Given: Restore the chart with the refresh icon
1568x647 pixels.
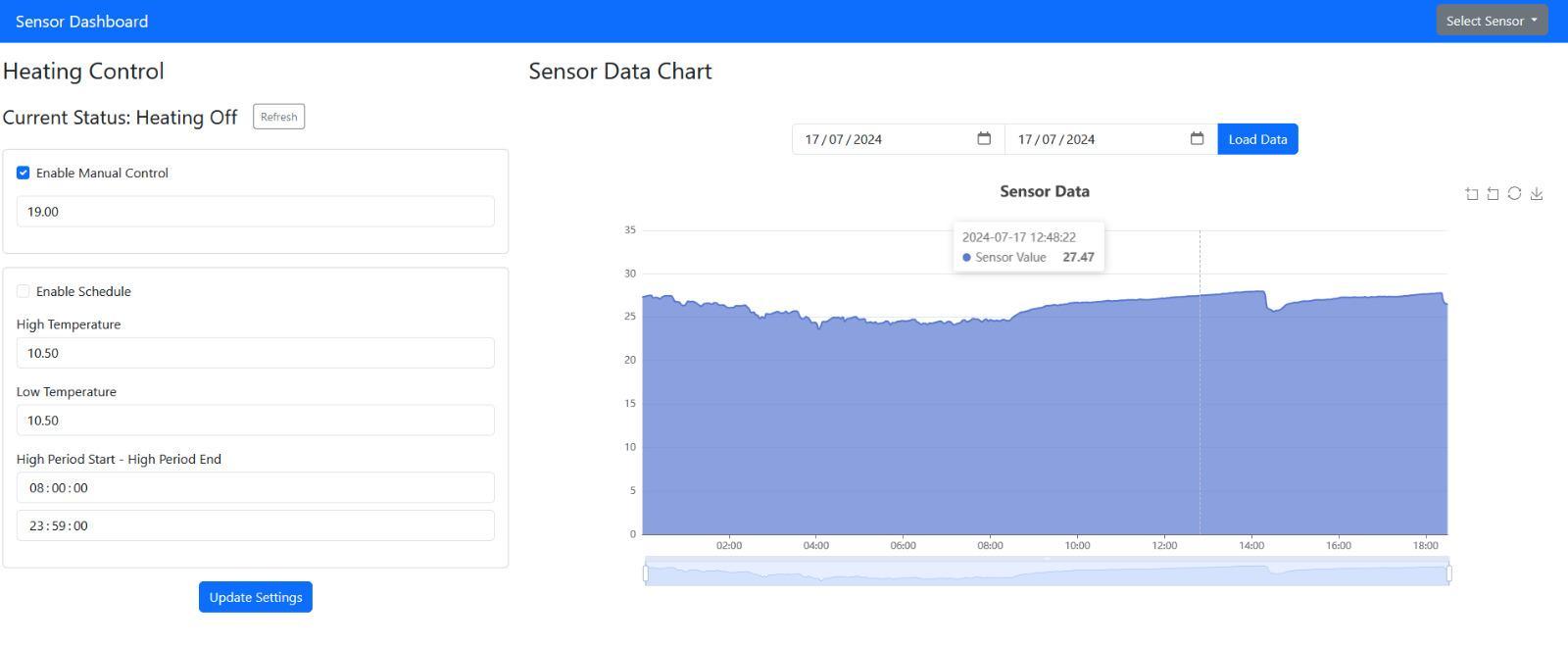Looking at the screenshot, I should point(1514,193).
